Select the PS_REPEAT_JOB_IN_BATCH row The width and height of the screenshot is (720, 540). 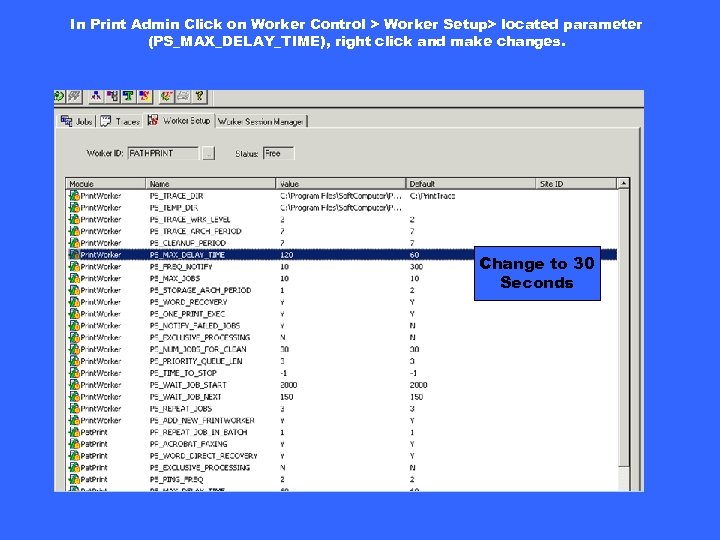coord(342,432)
